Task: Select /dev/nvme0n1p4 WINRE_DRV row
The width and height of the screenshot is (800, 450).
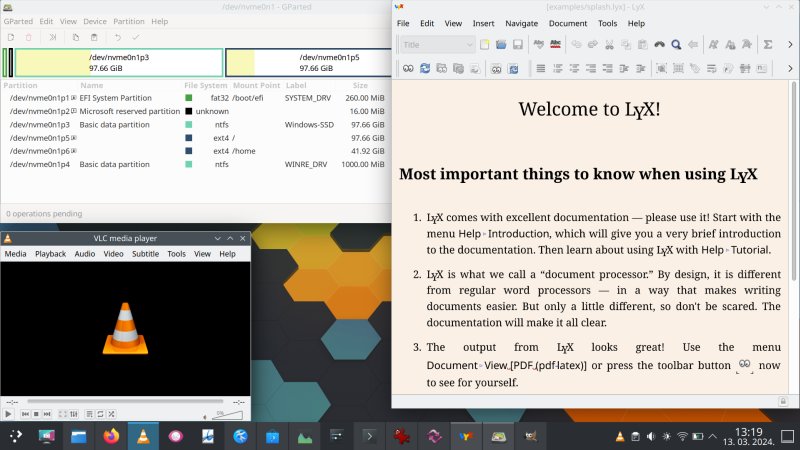Action: [x=196, y=164]
